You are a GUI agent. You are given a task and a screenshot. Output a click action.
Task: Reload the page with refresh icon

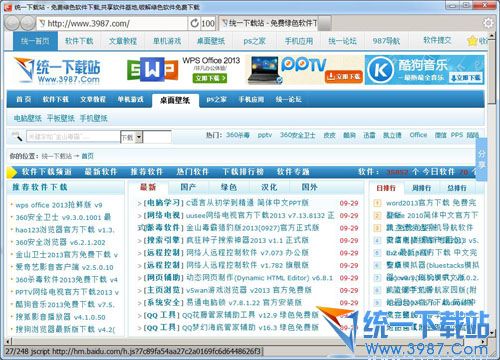pos(194,23)
